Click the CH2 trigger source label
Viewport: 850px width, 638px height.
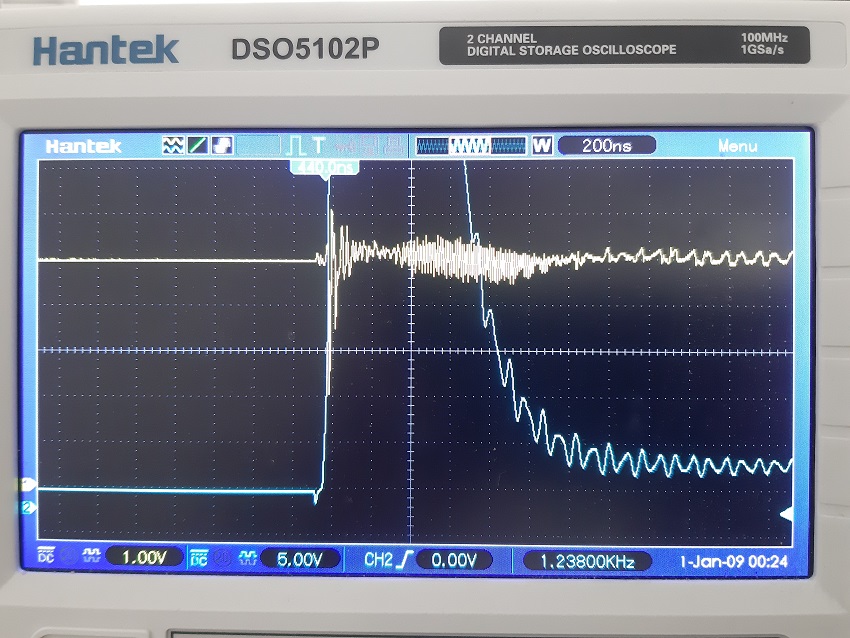[x=378, y=559]
